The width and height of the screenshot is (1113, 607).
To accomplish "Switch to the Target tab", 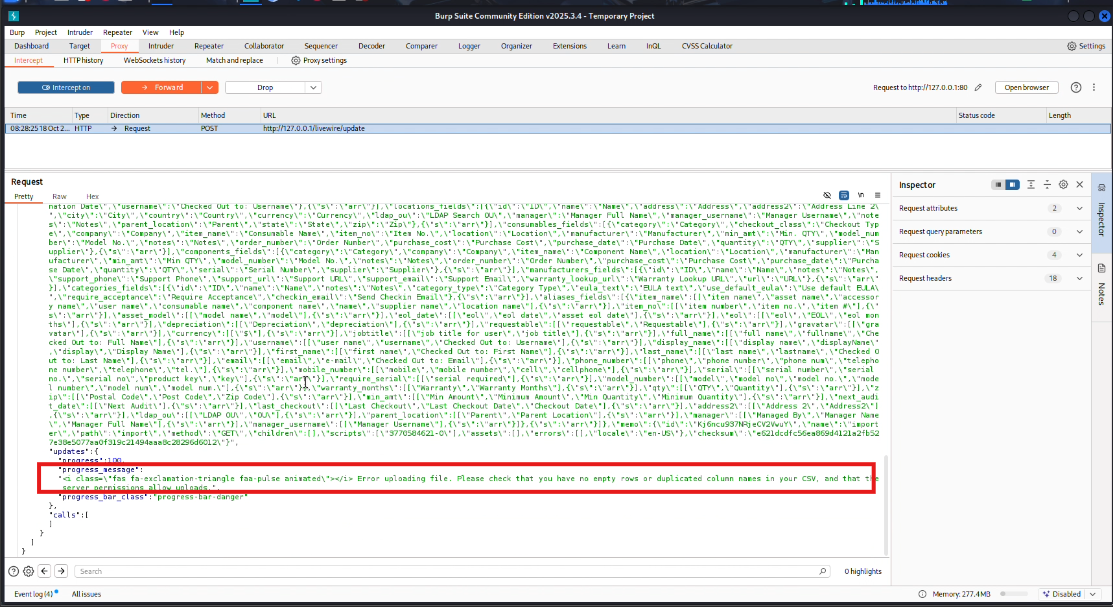I will (x=80, y=46).
